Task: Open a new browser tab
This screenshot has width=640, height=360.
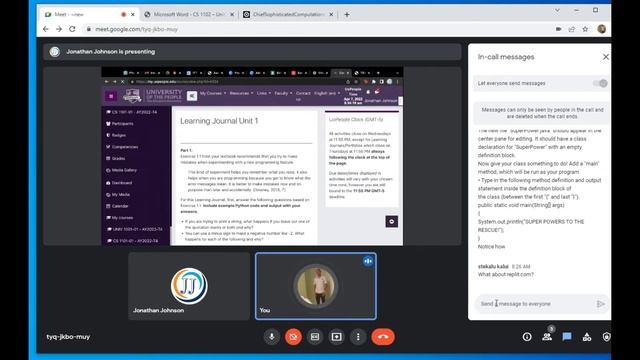Action: point(347,14)
